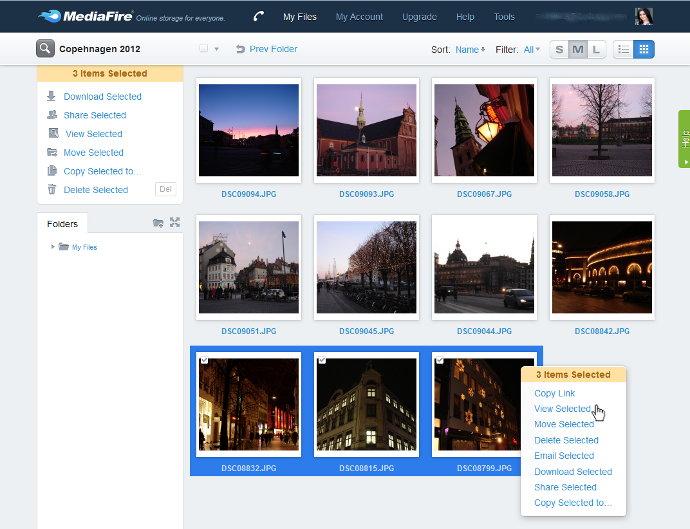690x529 pixels.
Task: Select medium thumbnail size M
Action: coord(578,49)
